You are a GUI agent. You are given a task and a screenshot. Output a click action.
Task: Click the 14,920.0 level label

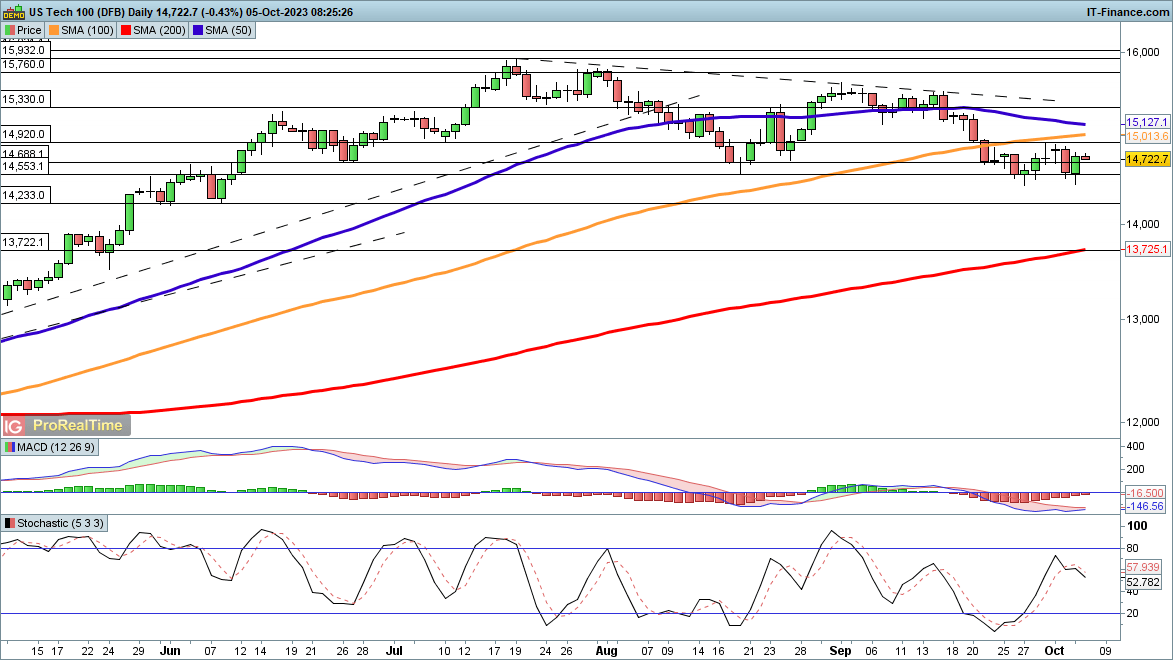click(24, 134)
